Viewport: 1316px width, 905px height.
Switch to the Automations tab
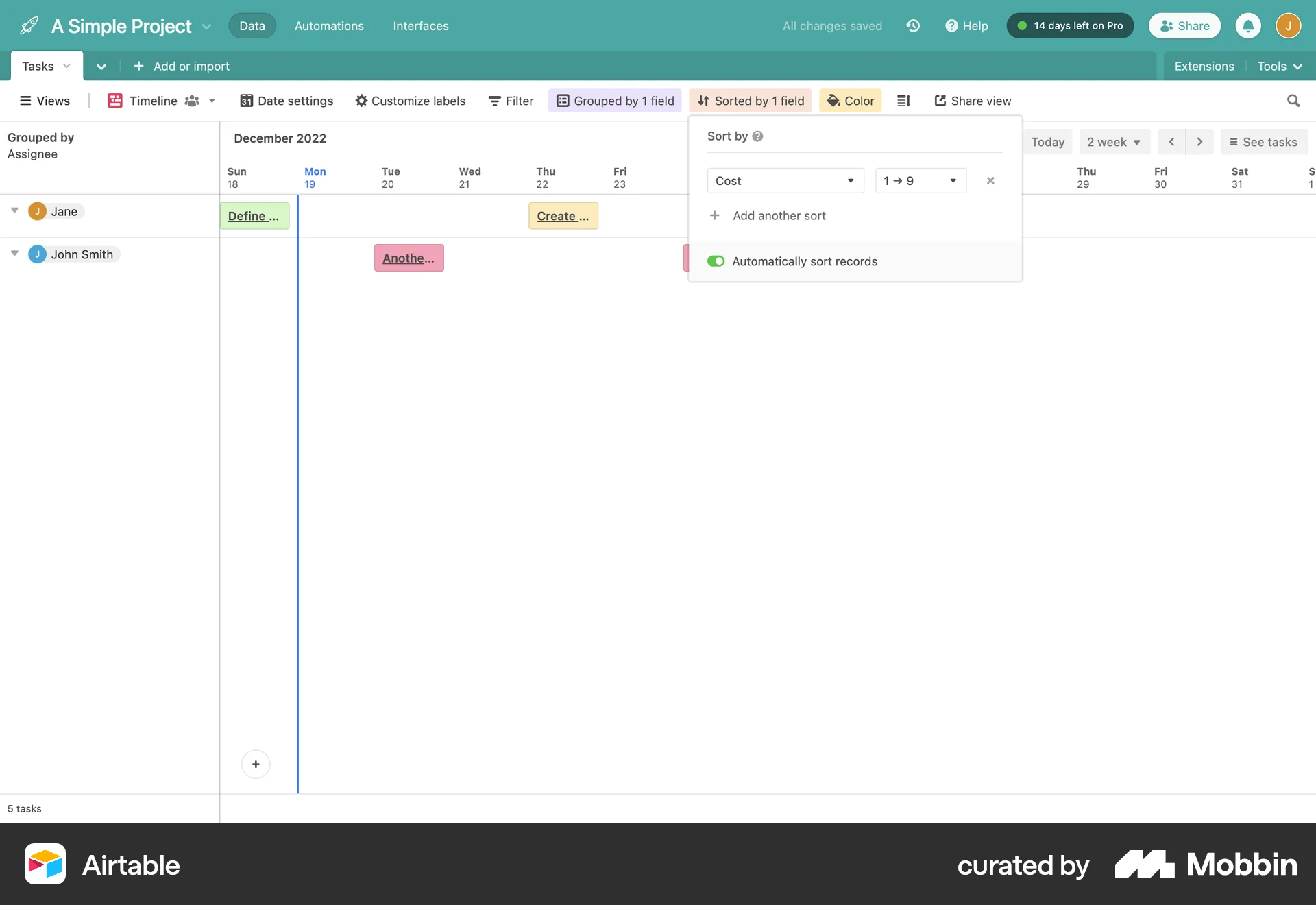click(328, 25)
